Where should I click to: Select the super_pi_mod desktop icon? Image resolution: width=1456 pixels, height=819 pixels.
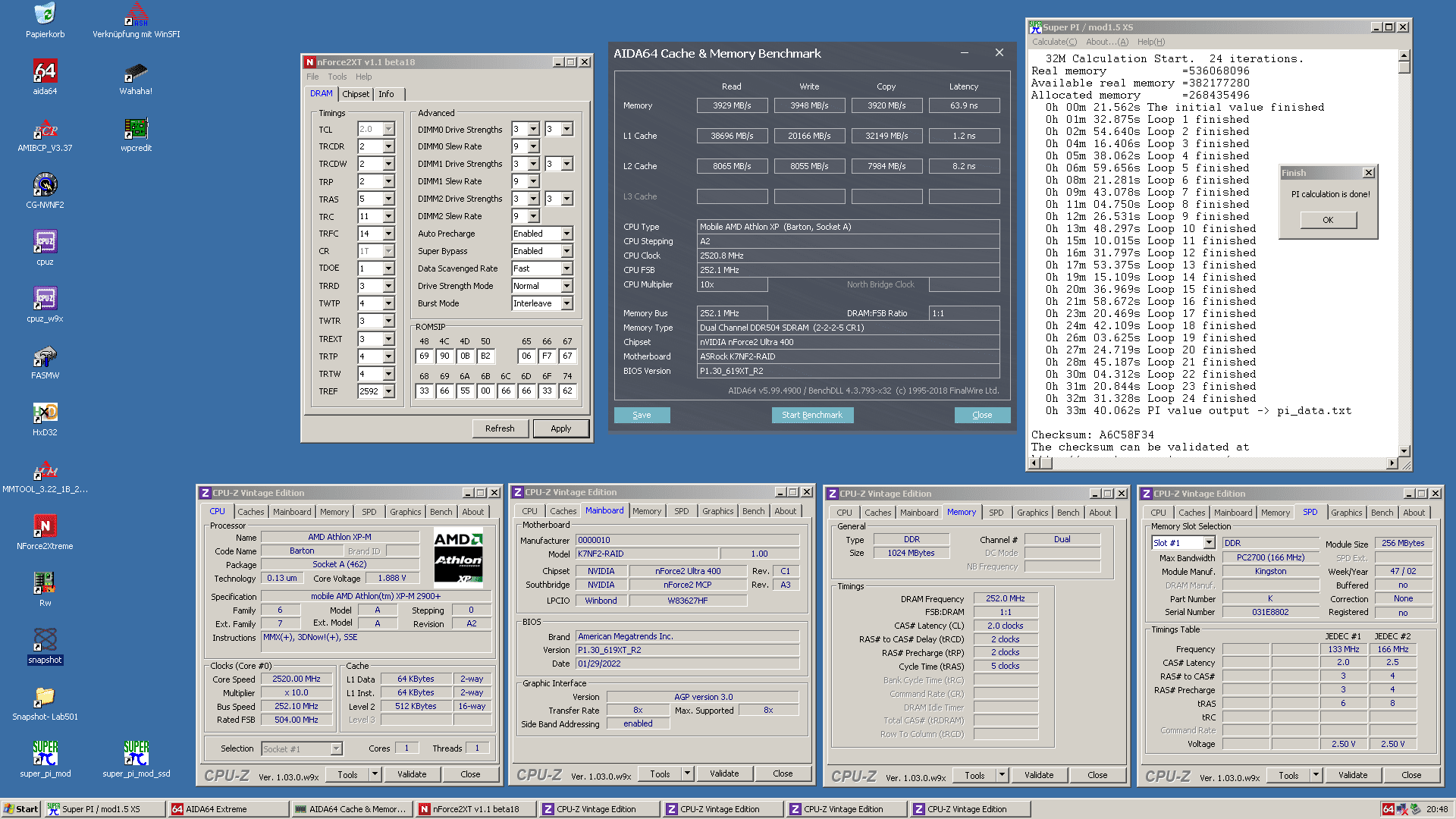(45, 760)
